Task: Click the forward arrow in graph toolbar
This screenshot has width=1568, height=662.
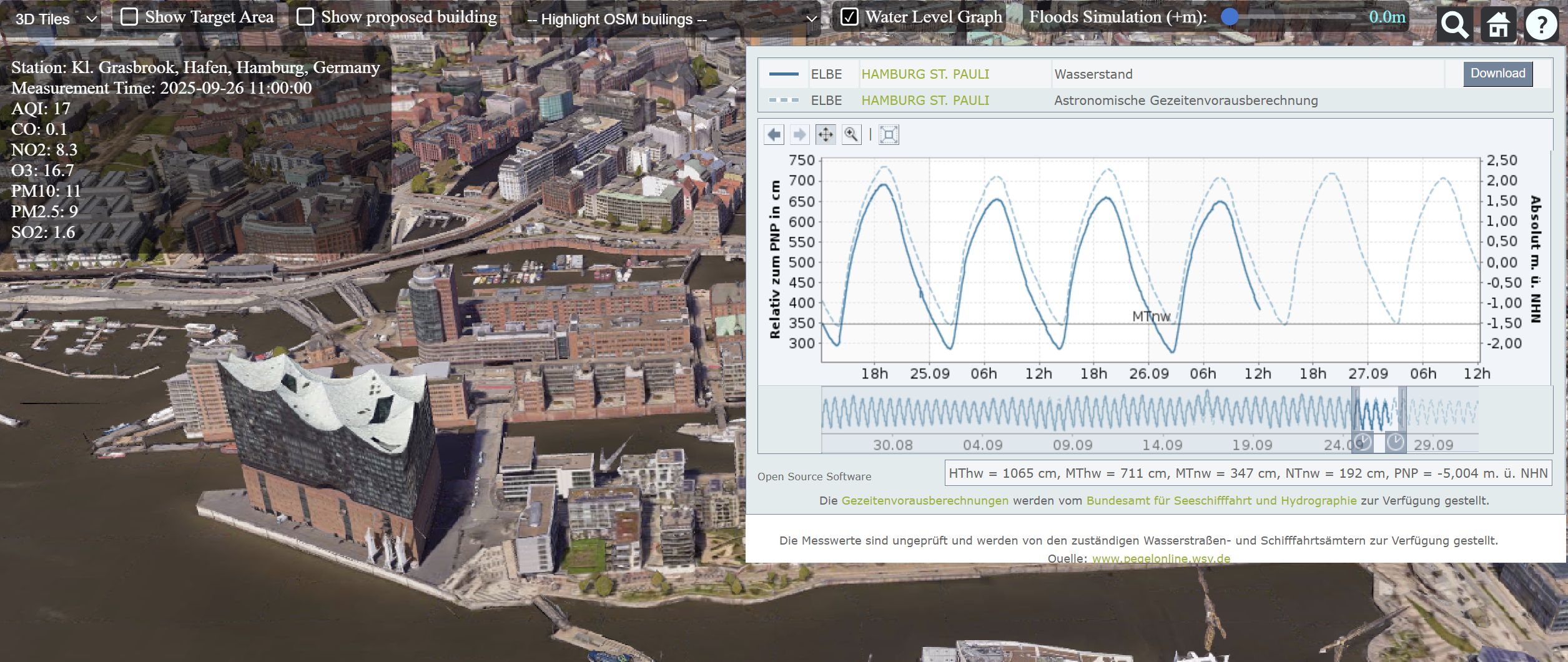Action: tap(799, 134)
